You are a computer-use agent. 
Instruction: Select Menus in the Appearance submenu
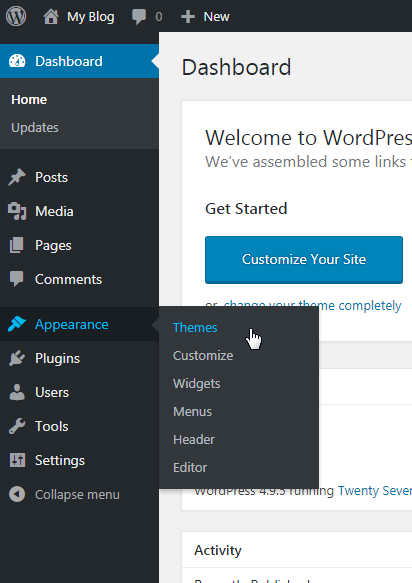click(192, 412)
